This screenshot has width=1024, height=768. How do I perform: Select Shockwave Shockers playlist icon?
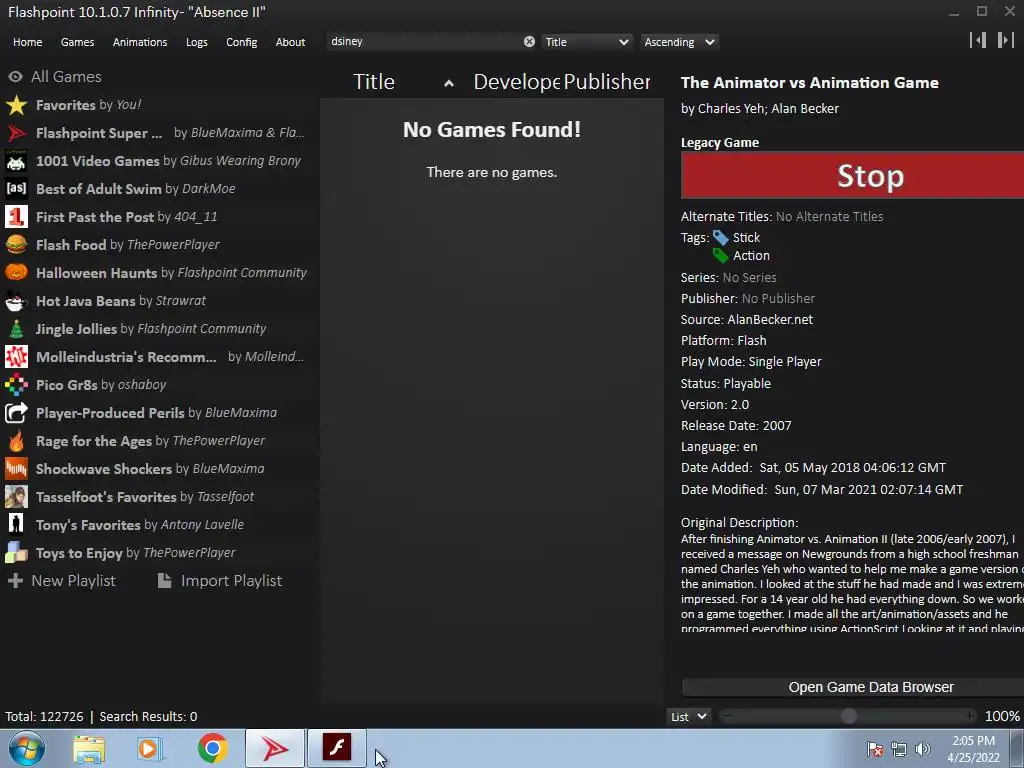click(x=16, y=469)
